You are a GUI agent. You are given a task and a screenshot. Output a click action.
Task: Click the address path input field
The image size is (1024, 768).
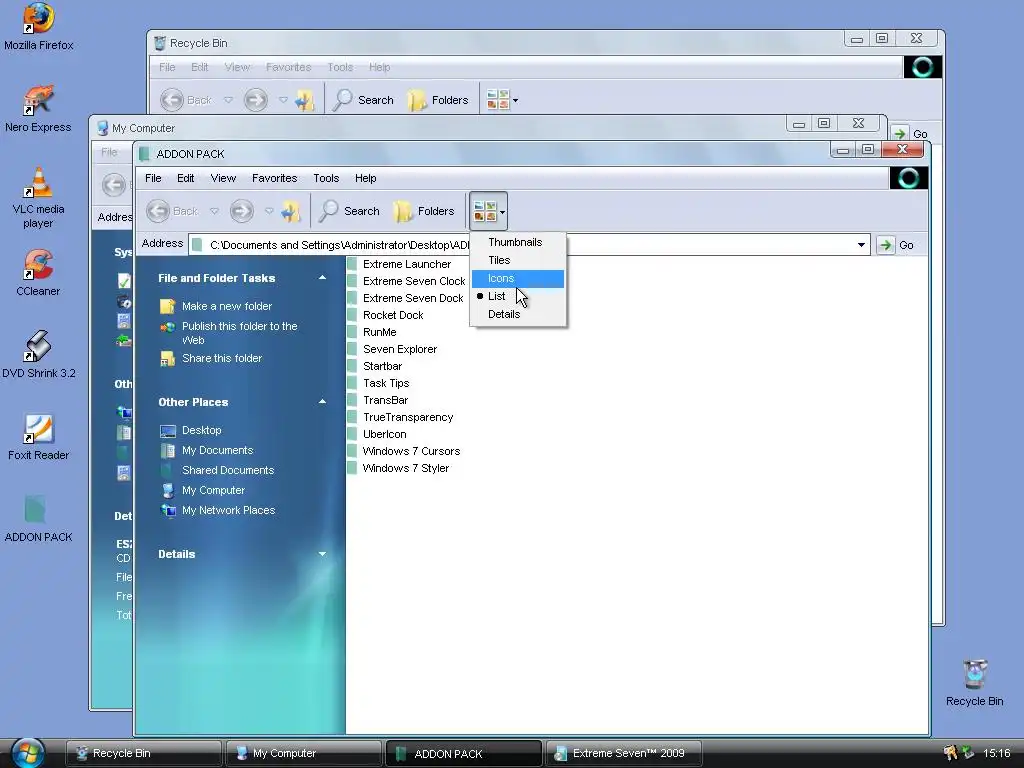pyautogui.click(x=528, y=245)
